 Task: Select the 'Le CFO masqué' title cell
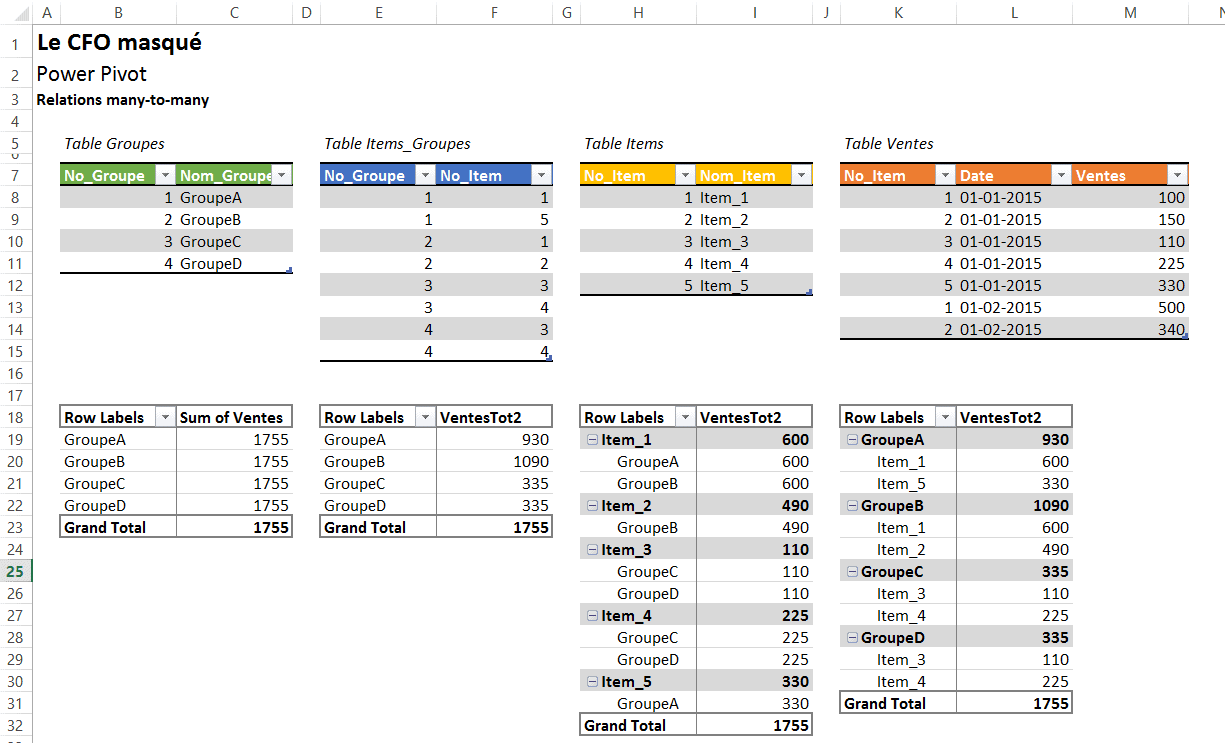[119, 43]
